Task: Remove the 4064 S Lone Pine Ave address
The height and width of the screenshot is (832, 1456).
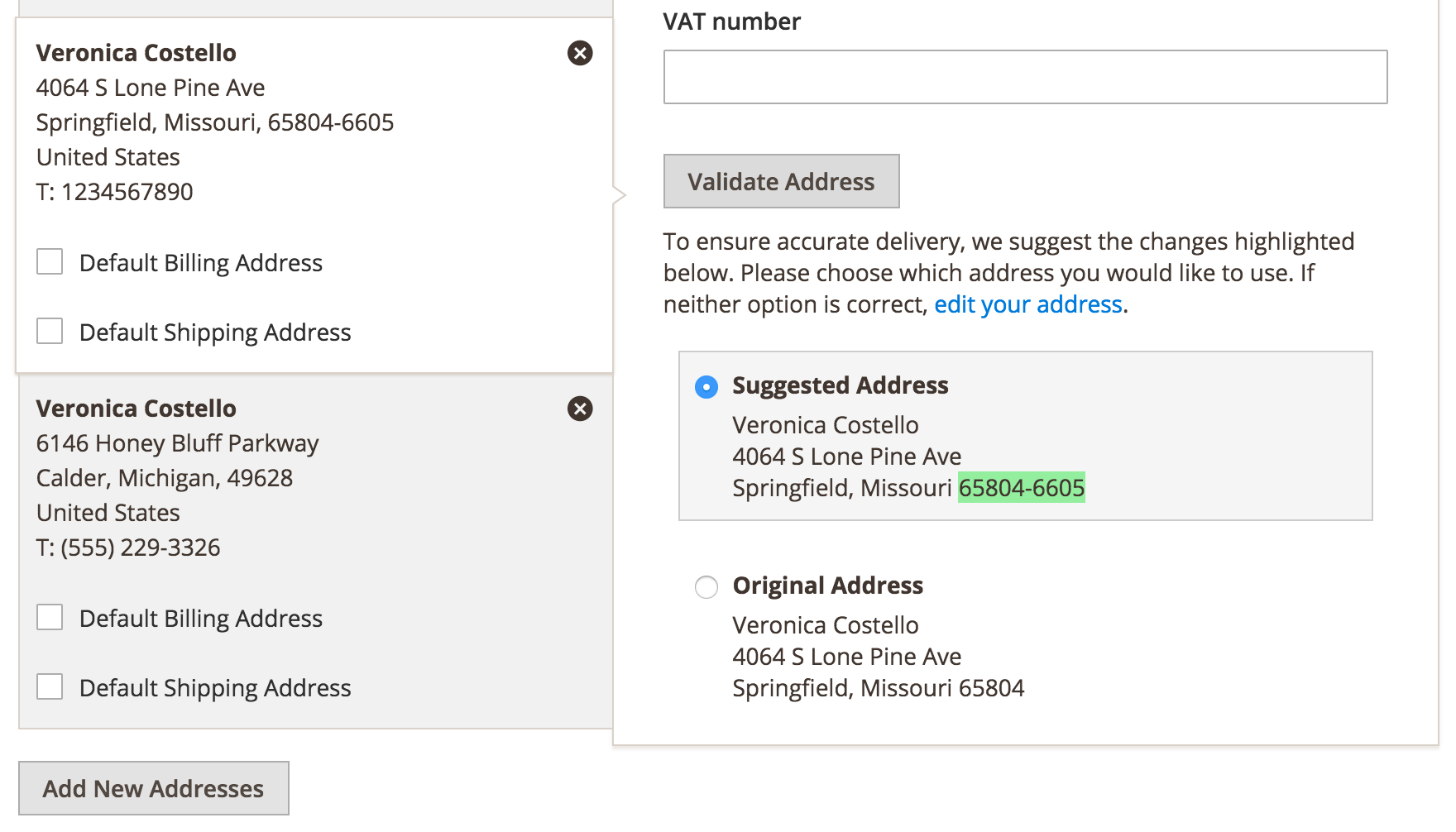Action: tap(580, 53)
